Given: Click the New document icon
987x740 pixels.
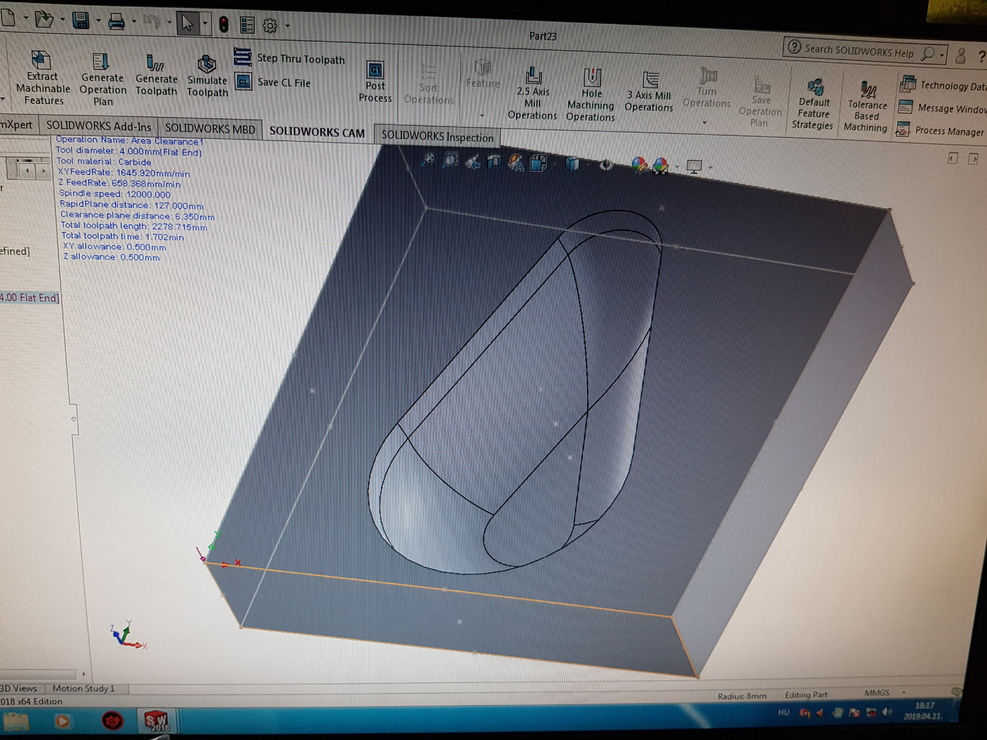Looking at the screenshot, I should 8,18.
